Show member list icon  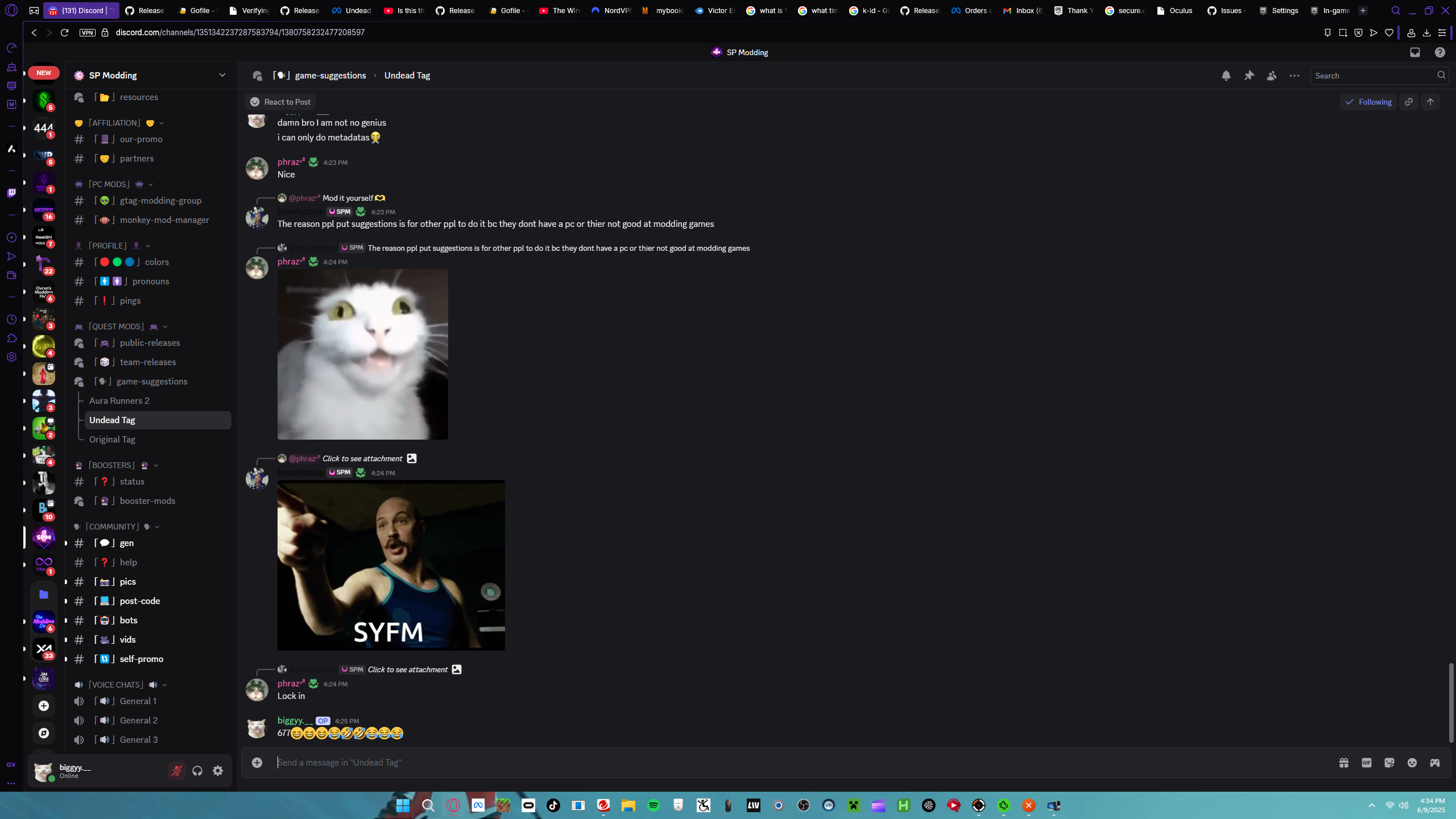(x=1272, y=76)
